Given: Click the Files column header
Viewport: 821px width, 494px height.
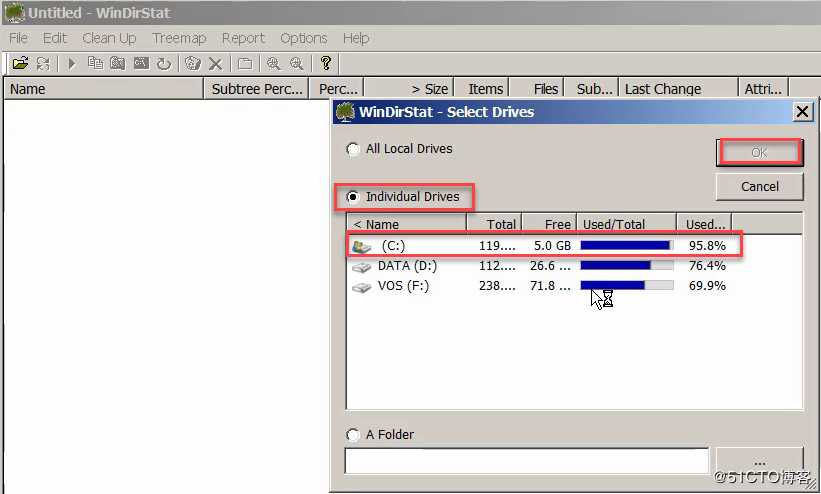Looking at the screenshot, I should click(x=537, y=89).
